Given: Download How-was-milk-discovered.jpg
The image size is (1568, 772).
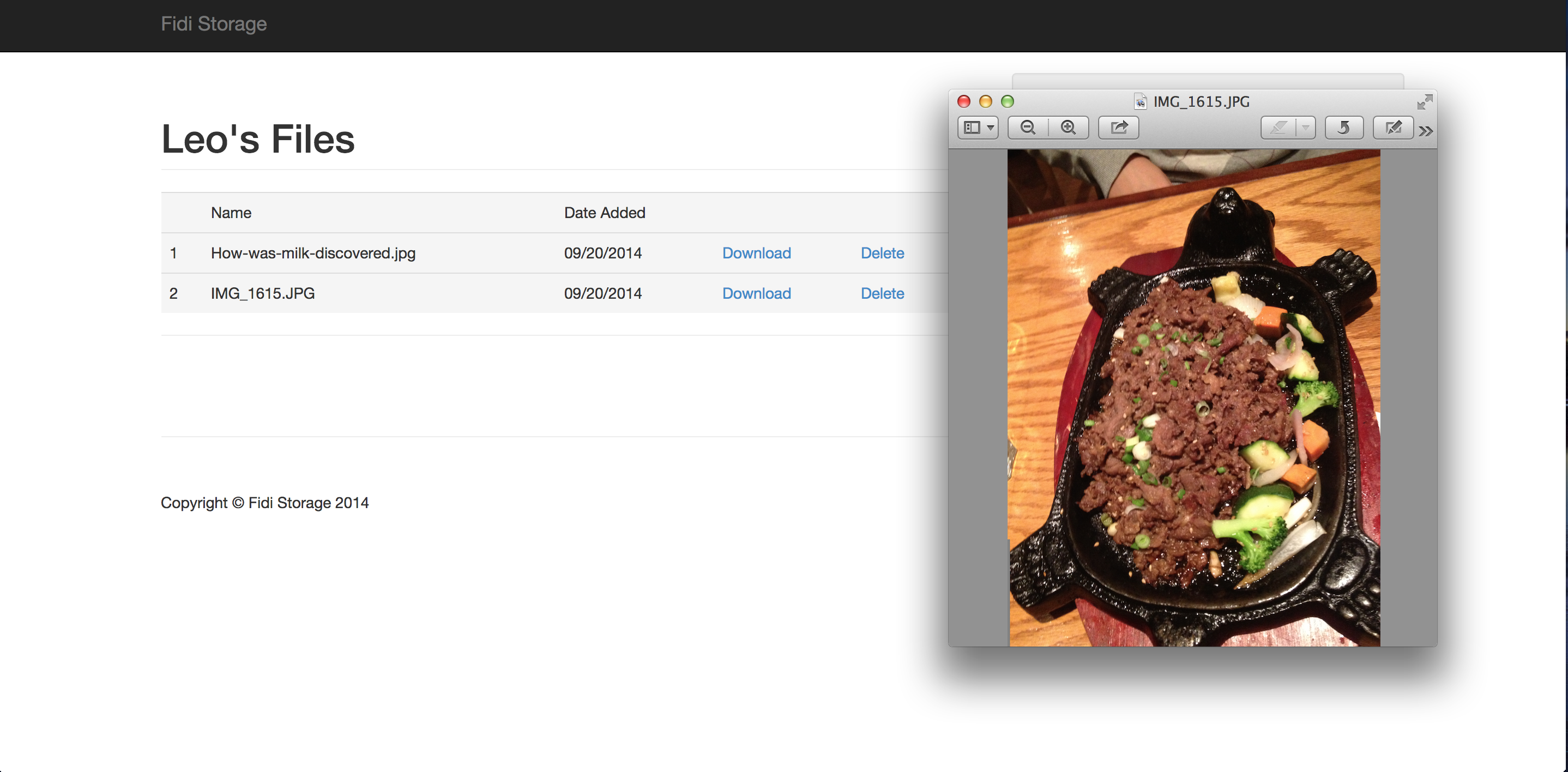Looking at the screenshot, I should (x=756, y=254).
